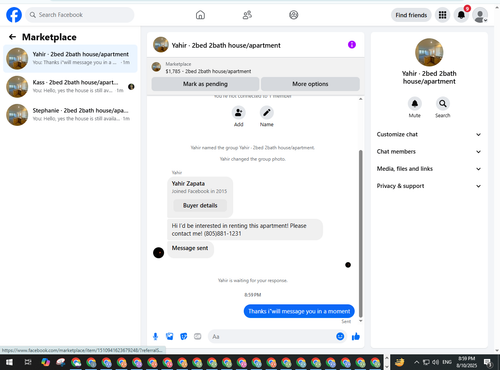Open the Windows notification center icon
Image resolution: width=500 pixels, height=370 pixels.
click(488, 362)
